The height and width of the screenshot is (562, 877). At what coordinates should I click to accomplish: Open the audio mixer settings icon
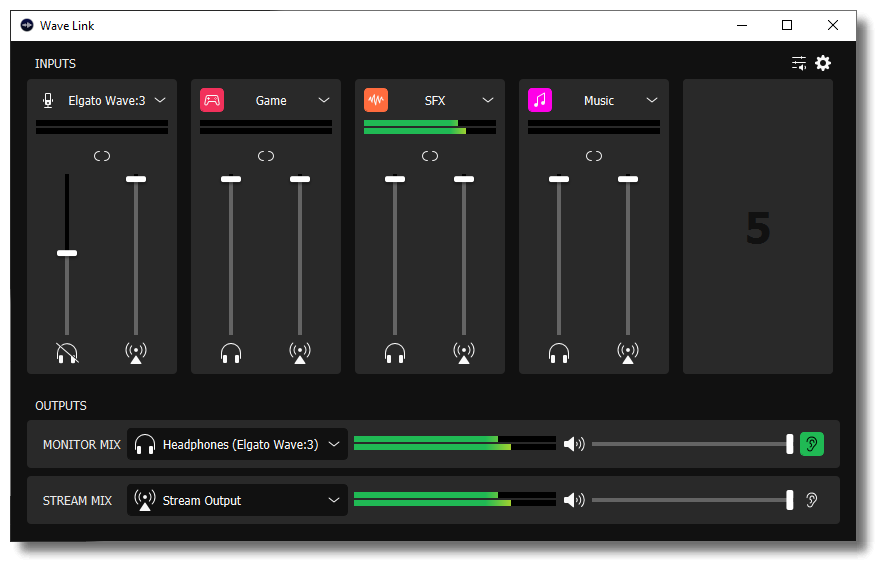pos(799,64)
